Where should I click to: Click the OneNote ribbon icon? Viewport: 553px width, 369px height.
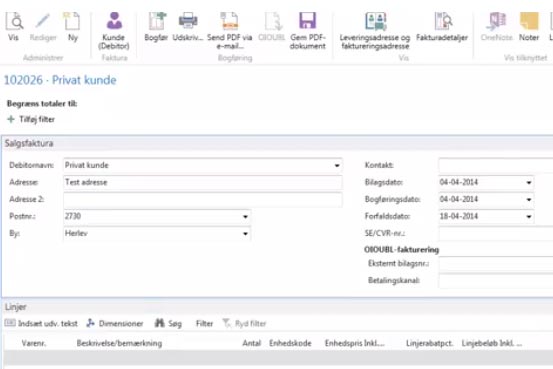(x=496, y=21)
